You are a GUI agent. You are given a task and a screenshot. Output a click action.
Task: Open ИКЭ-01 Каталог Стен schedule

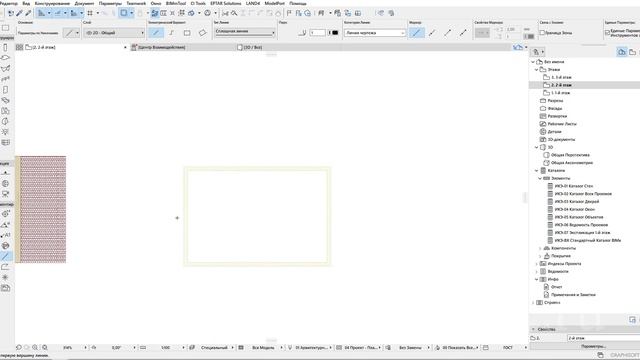[573, 186]
